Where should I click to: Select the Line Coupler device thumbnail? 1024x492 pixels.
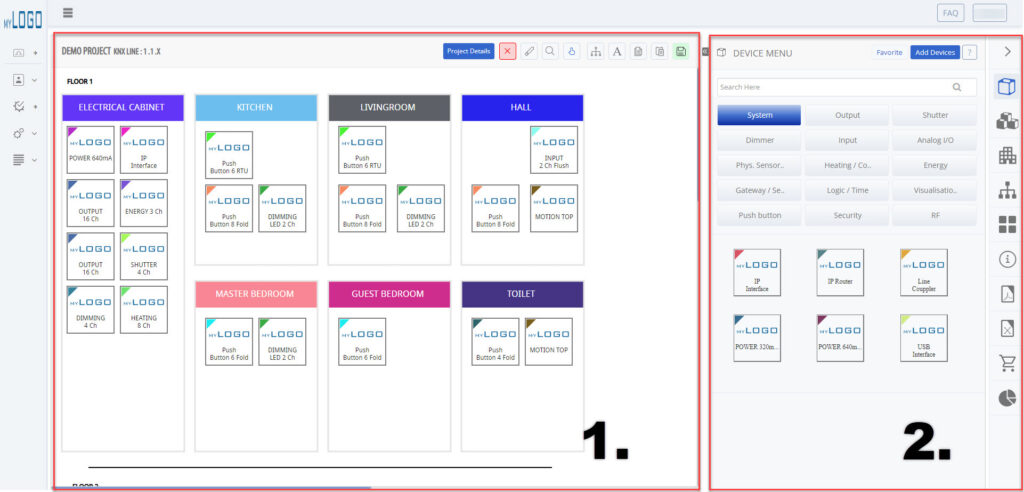click(x=923, y=272)
